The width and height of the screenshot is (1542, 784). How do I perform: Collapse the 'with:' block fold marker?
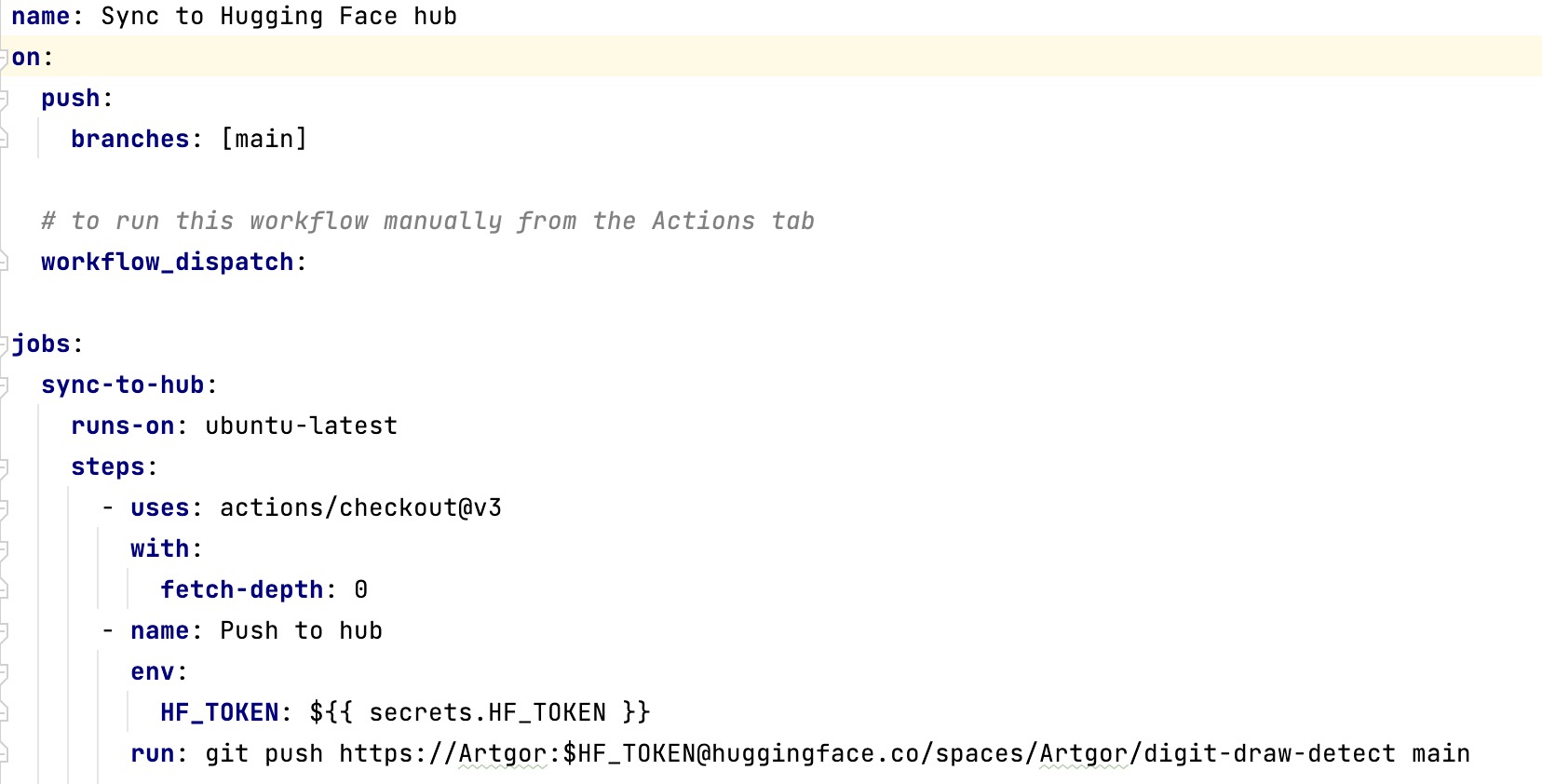(x=5, y=549)
